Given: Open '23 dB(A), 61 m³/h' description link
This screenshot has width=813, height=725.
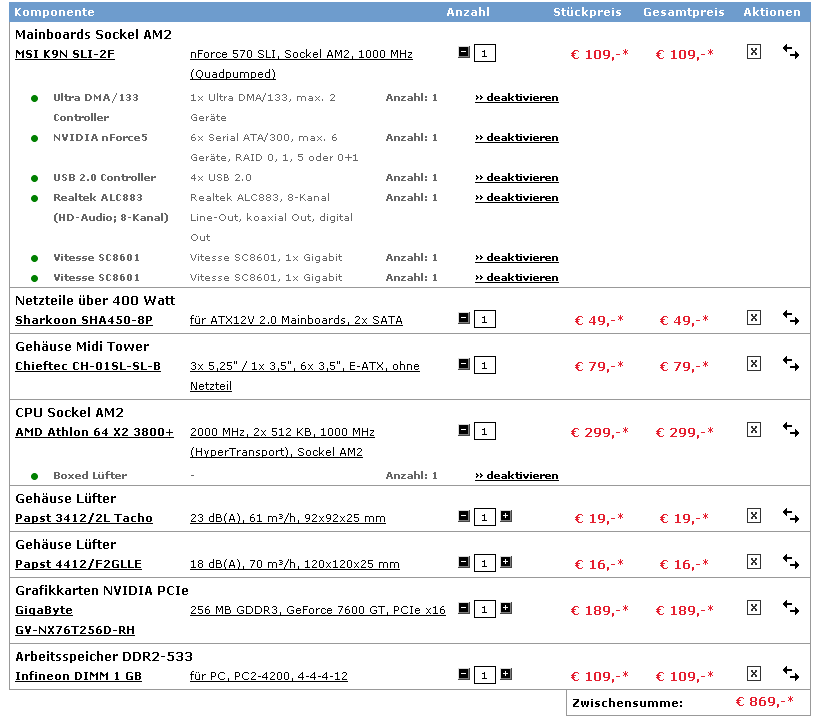Looking at the screenshot, I should 288,519.
